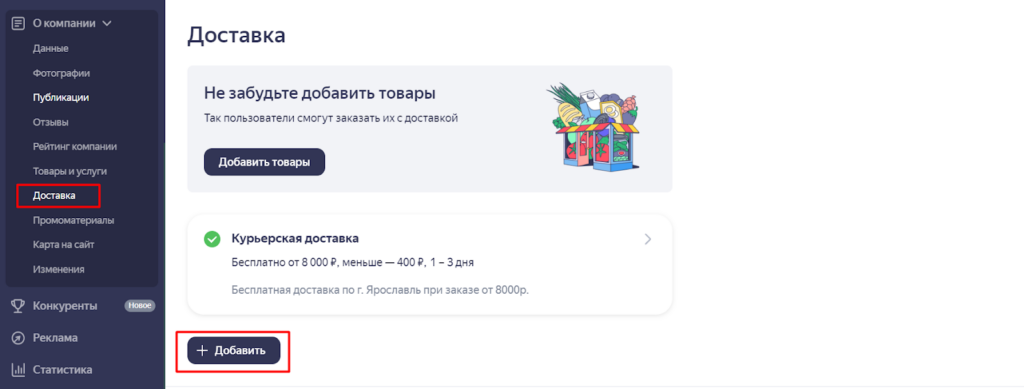
Task: Click the green checkmark on Курьерская доставка
Action: click(x=212, y=239)
